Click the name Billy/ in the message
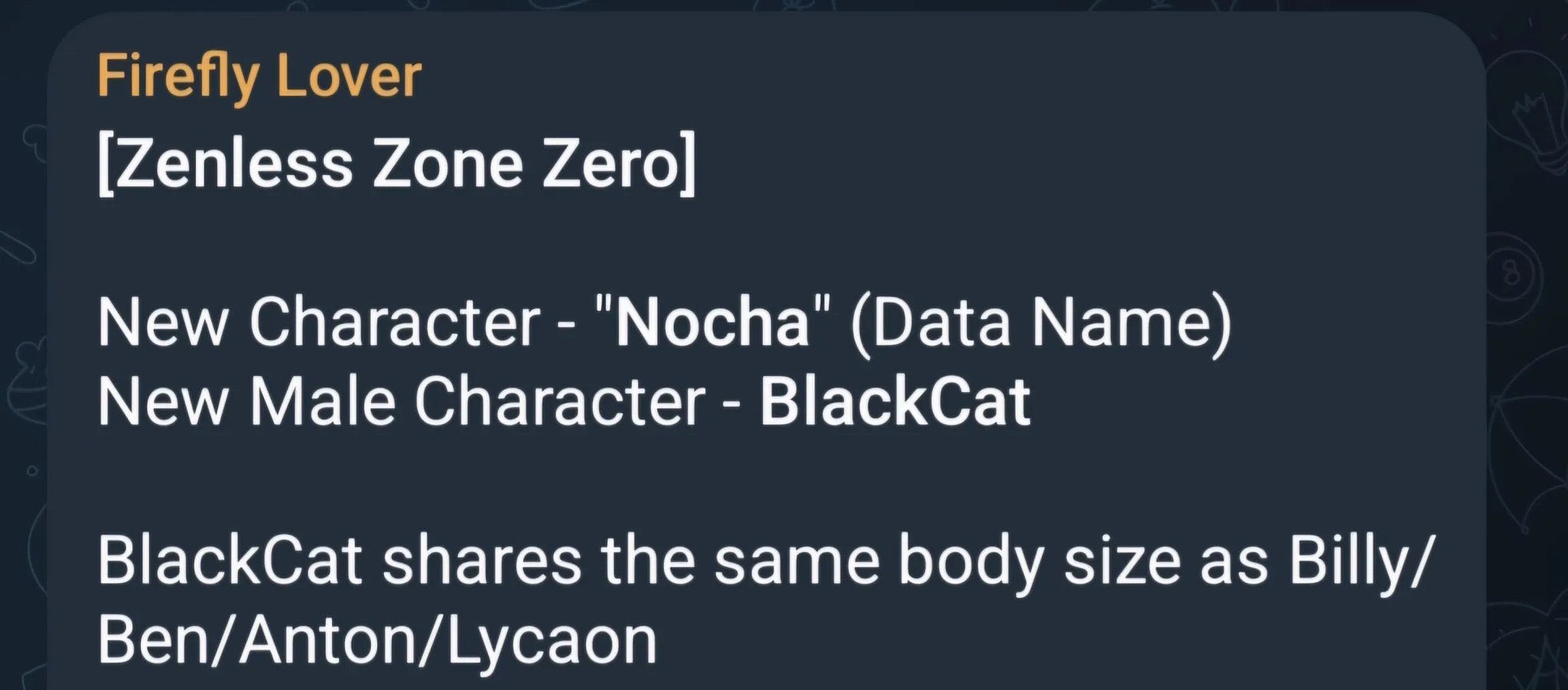The image size is (1568, 690). pyautogui.click(x=1359, y=562)
